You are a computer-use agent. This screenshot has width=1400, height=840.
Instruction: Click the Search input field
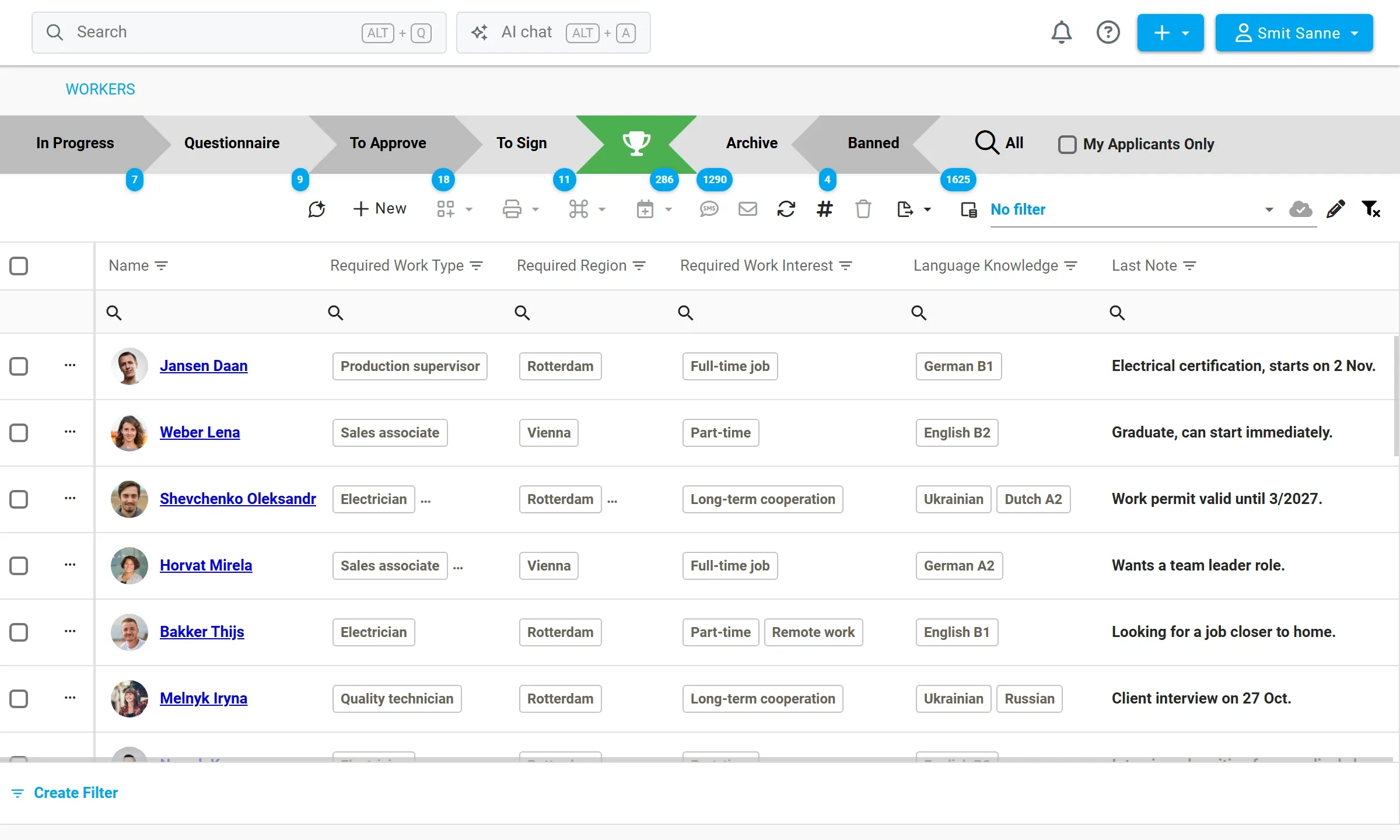[239, 33]
